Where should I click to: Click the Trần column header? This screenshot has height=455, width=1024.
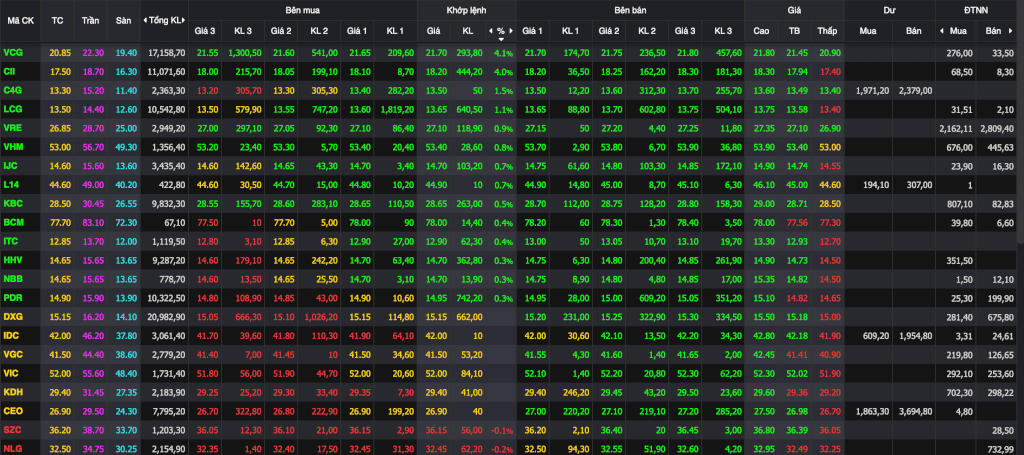90,20
